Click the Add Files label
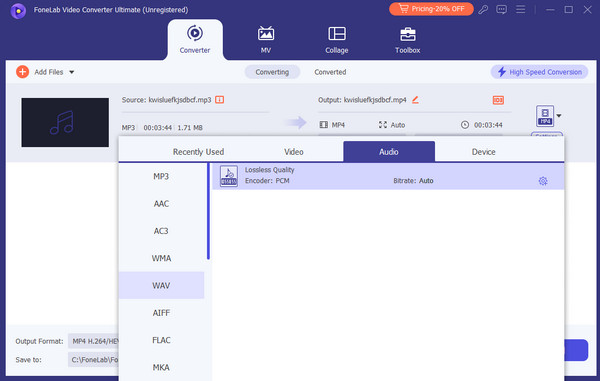 pyautogui.click(x=49, y=72)
